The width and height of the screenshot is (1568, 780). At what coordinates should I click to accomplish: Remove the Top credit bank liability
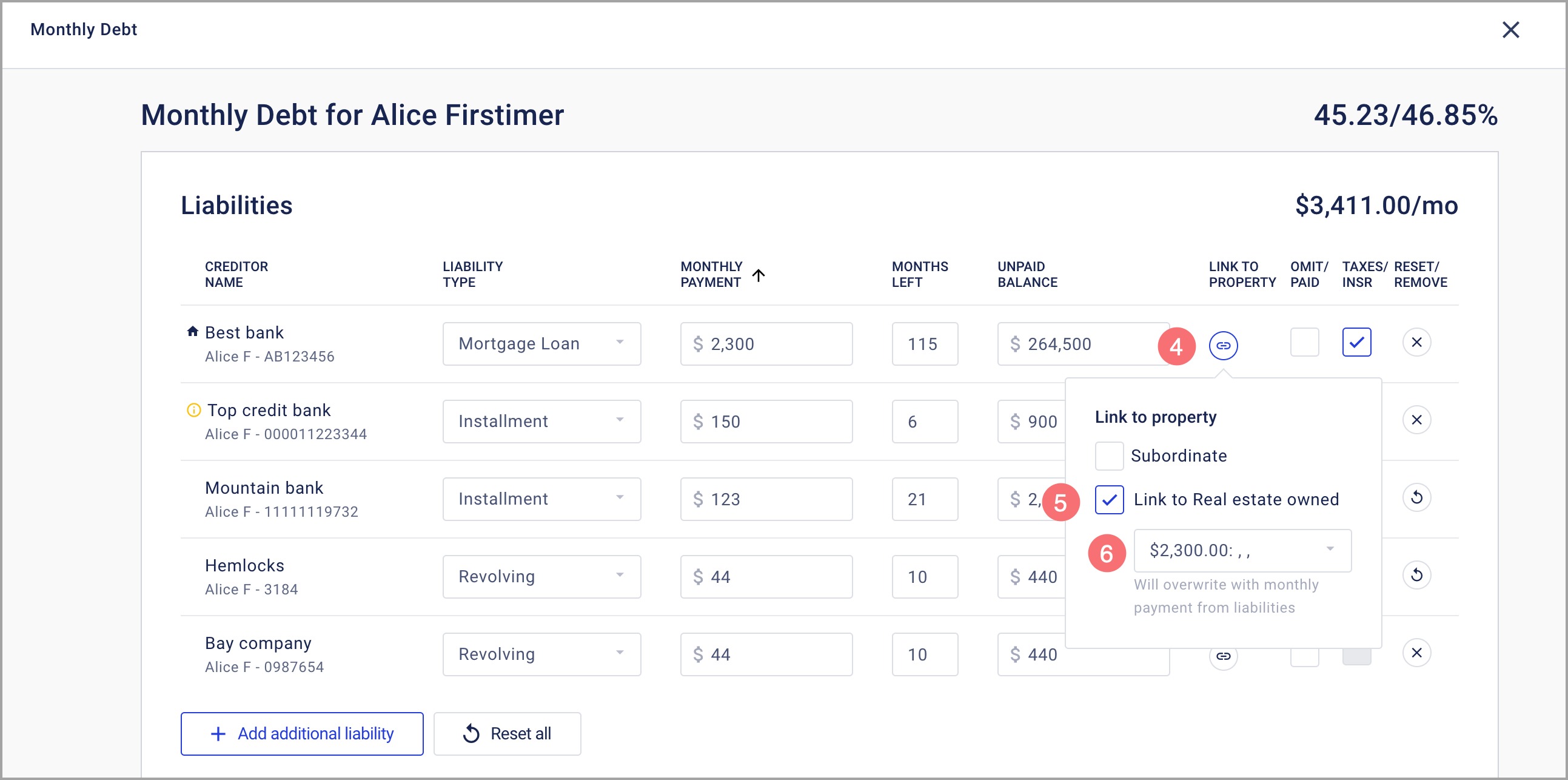(1416, 420)
